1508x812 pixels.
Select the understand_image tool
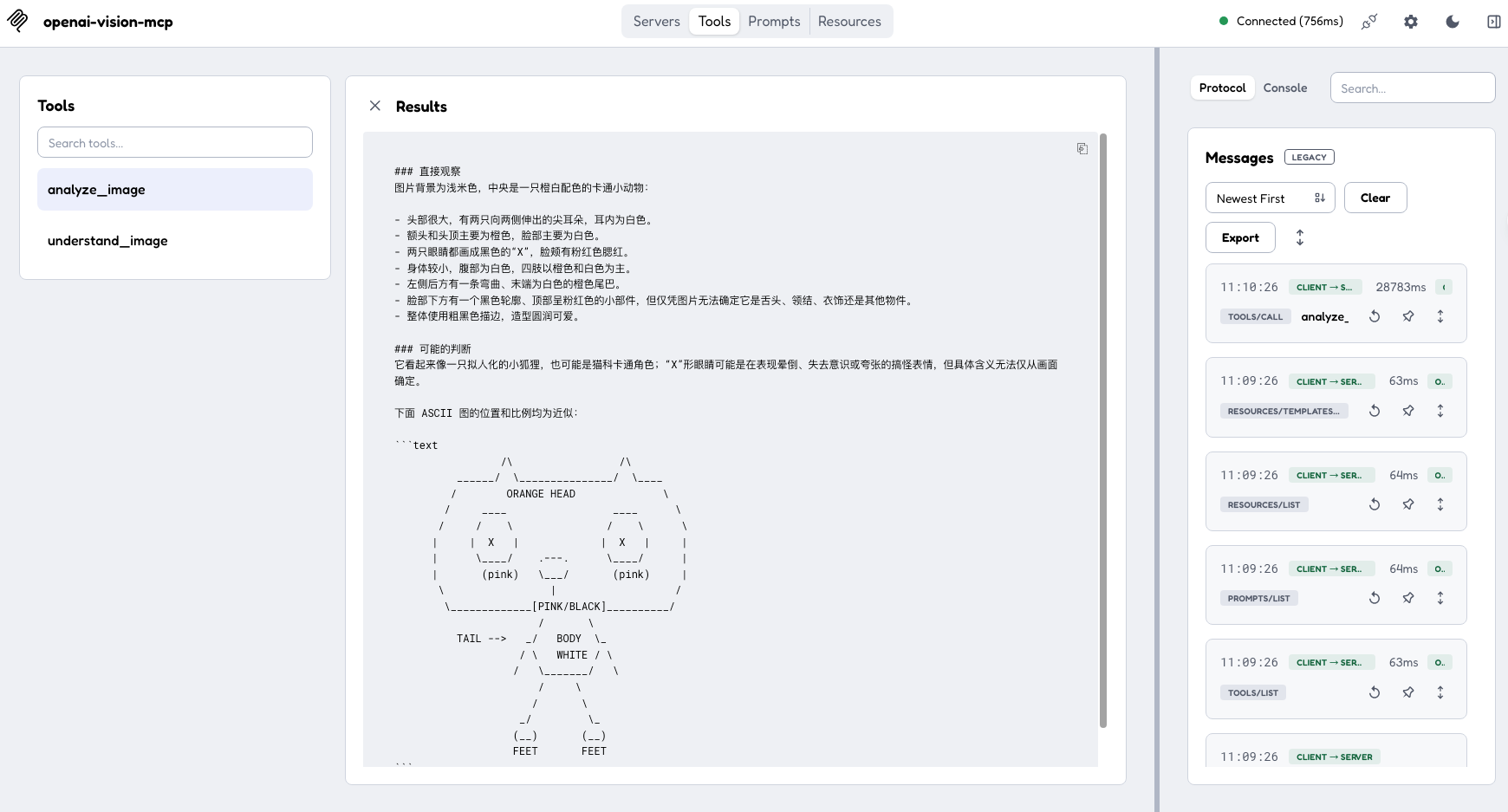(175, 240)
